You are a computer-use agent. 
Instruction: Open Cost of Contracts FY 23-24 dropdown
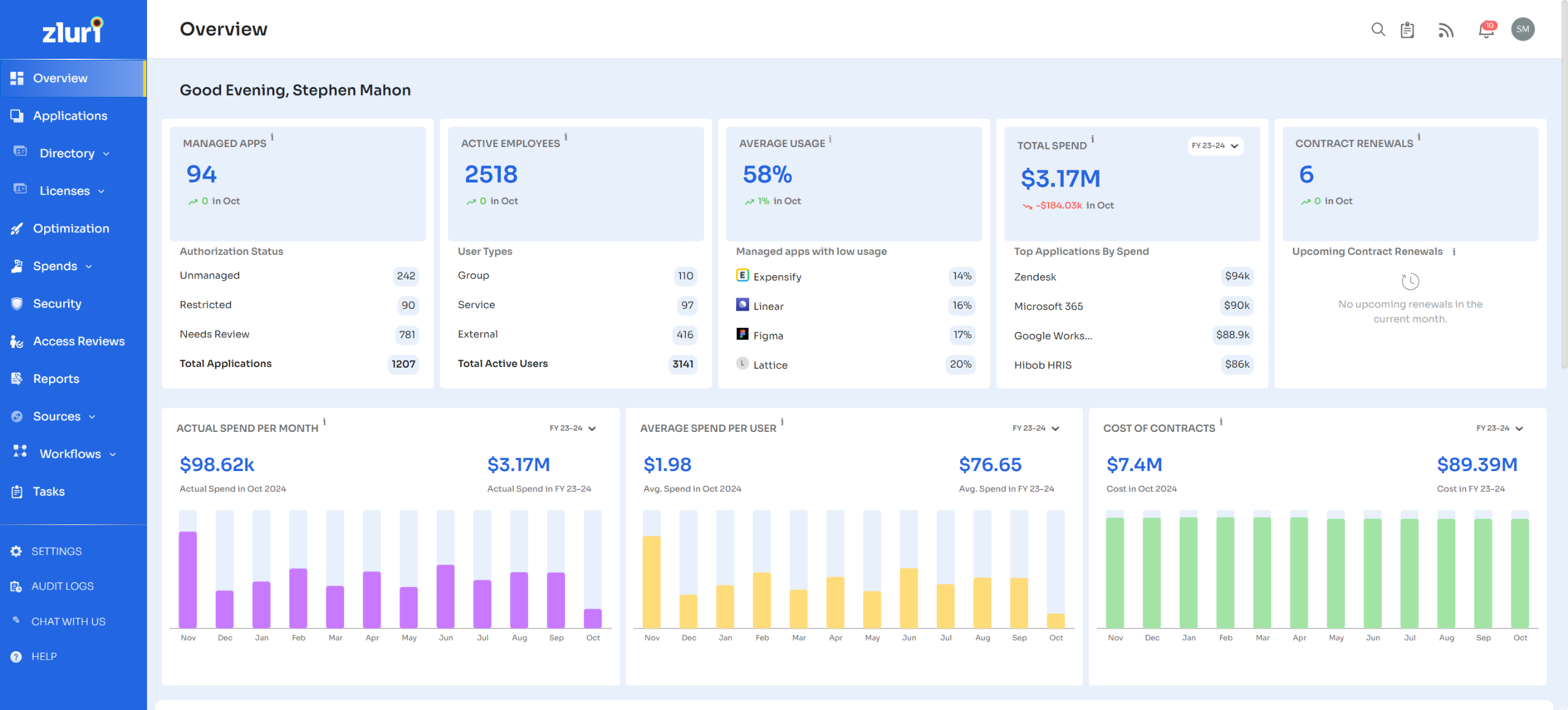1499,428
